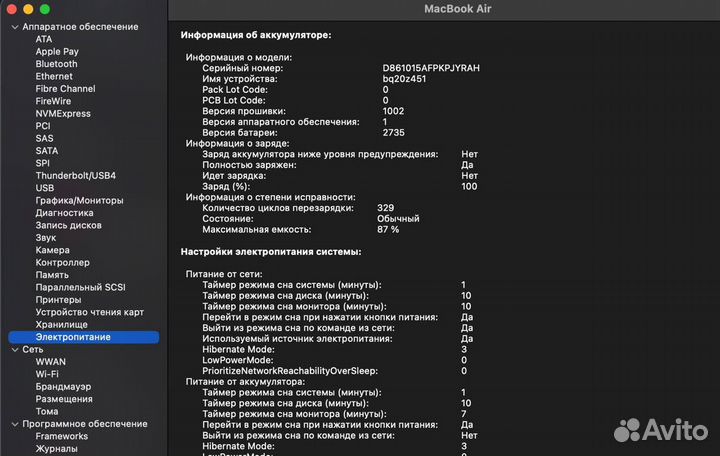Collapse the Сеть section

(x=15, y=350)
